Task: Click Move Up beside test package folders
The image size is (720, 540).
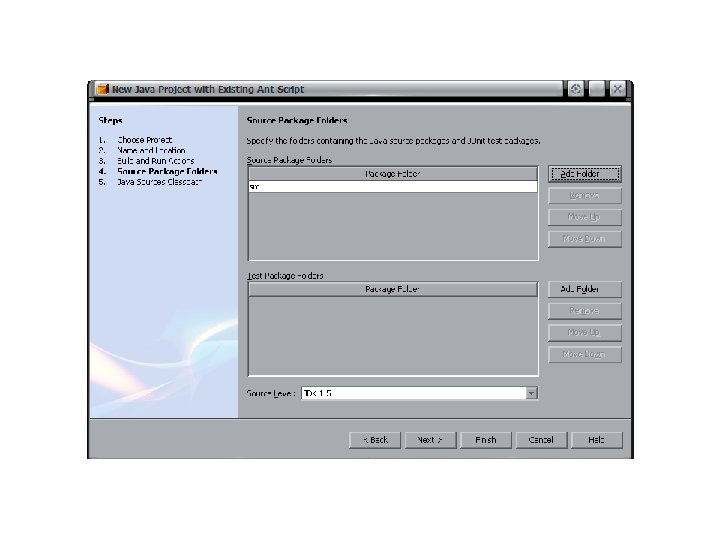Action: (x=585, y=332)
